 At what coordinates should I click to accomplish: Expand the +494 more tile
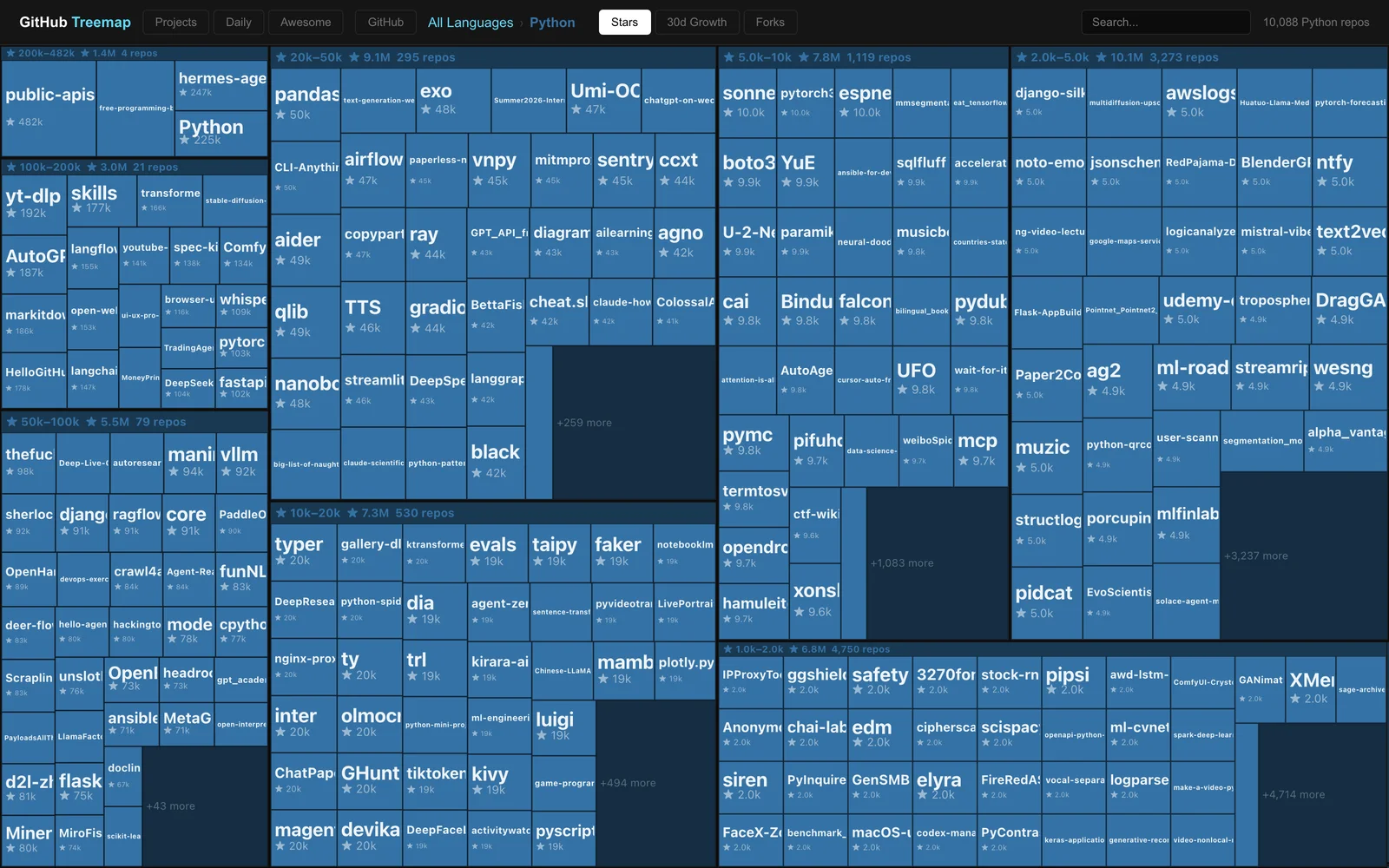(x=657, y=783)
